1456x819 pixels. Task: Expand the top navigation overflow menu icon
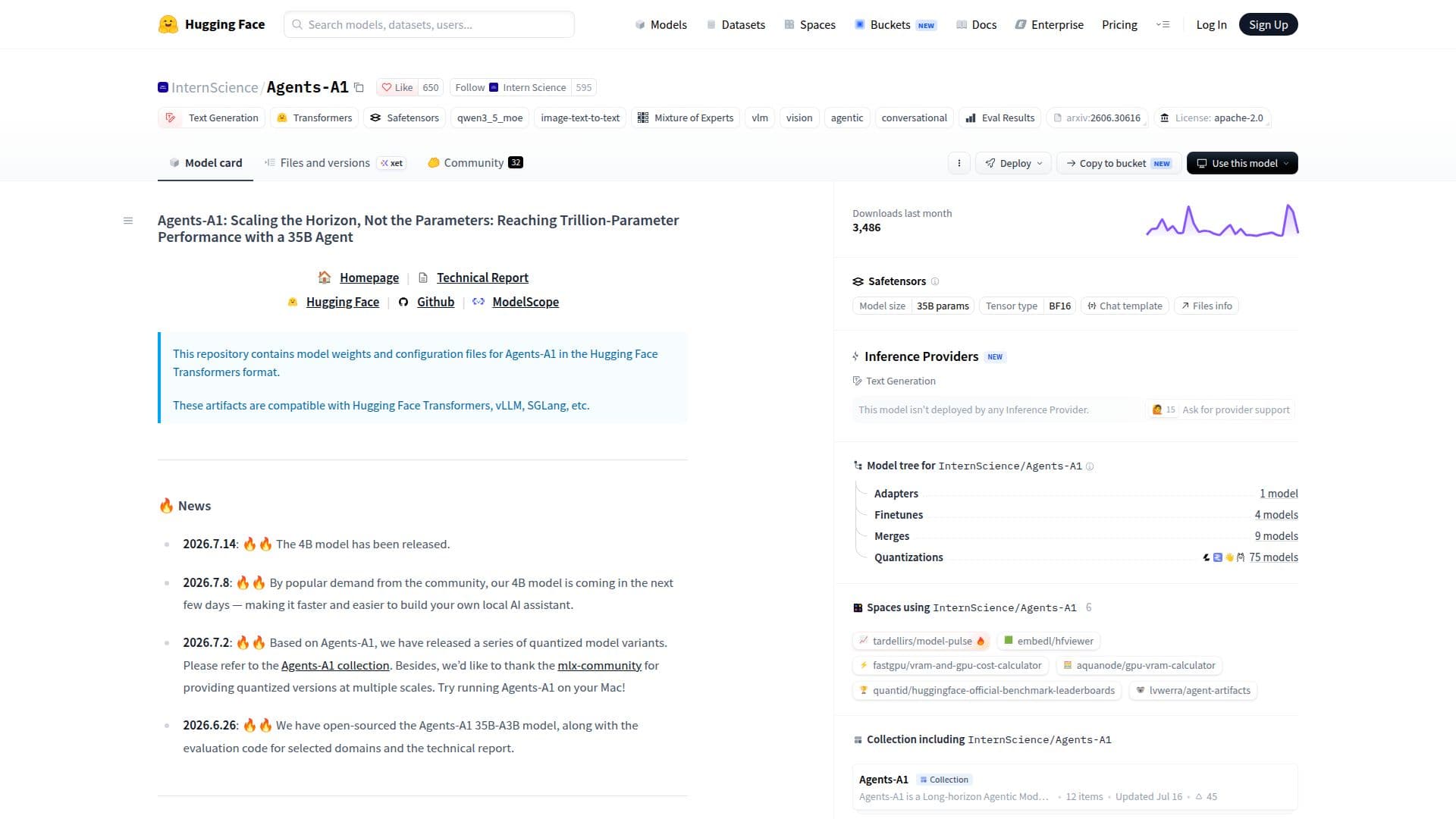coord(1163,24)
